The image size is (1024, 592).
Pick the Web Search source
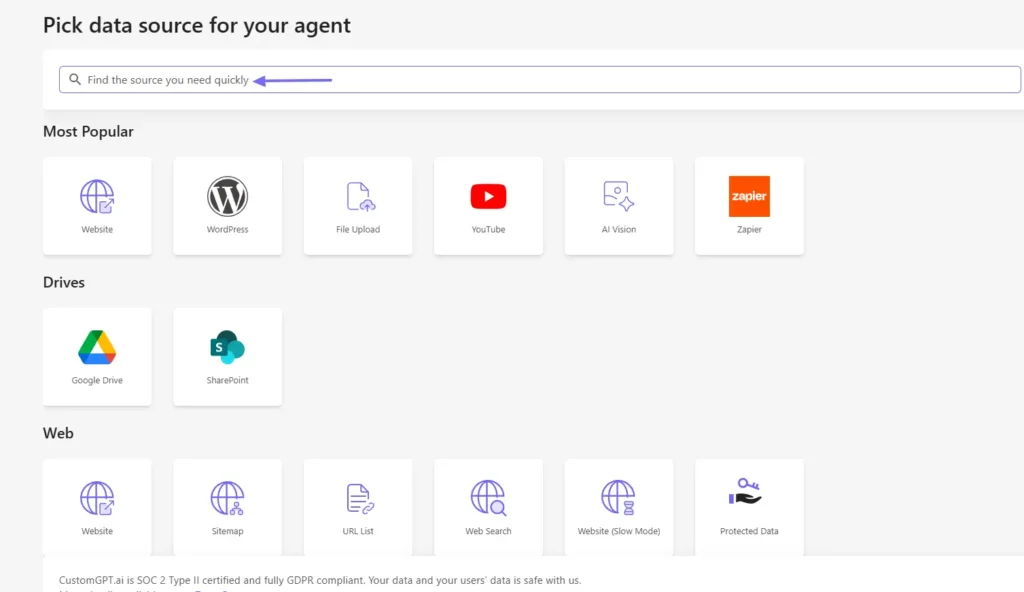tap(488, 508)
